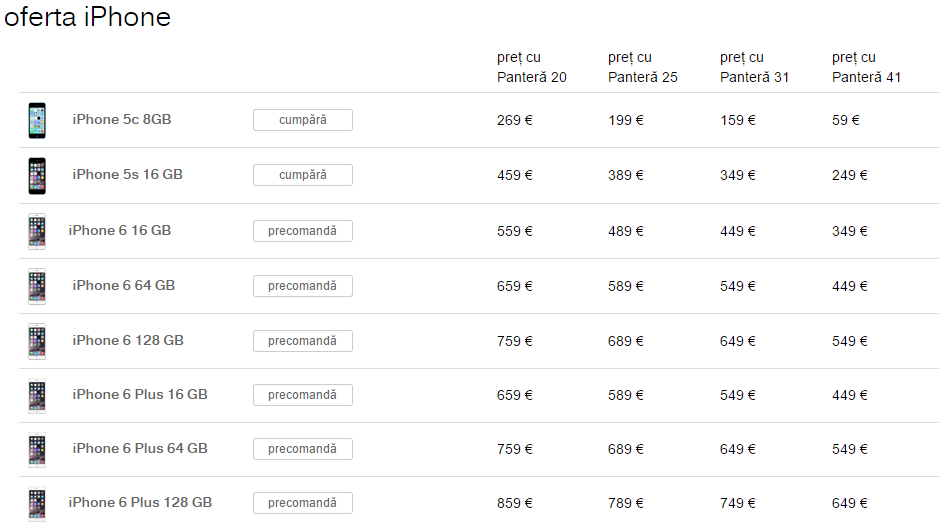Click the iPhone 5c 8GB phone thumbnail
Viewport: 942px width, 529px height.
coord(37,120)
